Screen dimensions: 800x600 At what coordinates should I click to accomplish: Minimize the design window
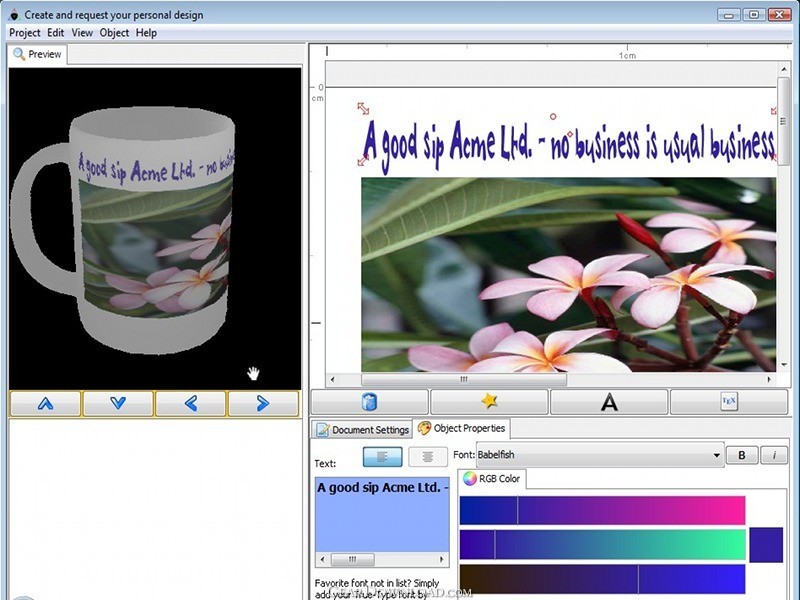[x=729, y=14]
